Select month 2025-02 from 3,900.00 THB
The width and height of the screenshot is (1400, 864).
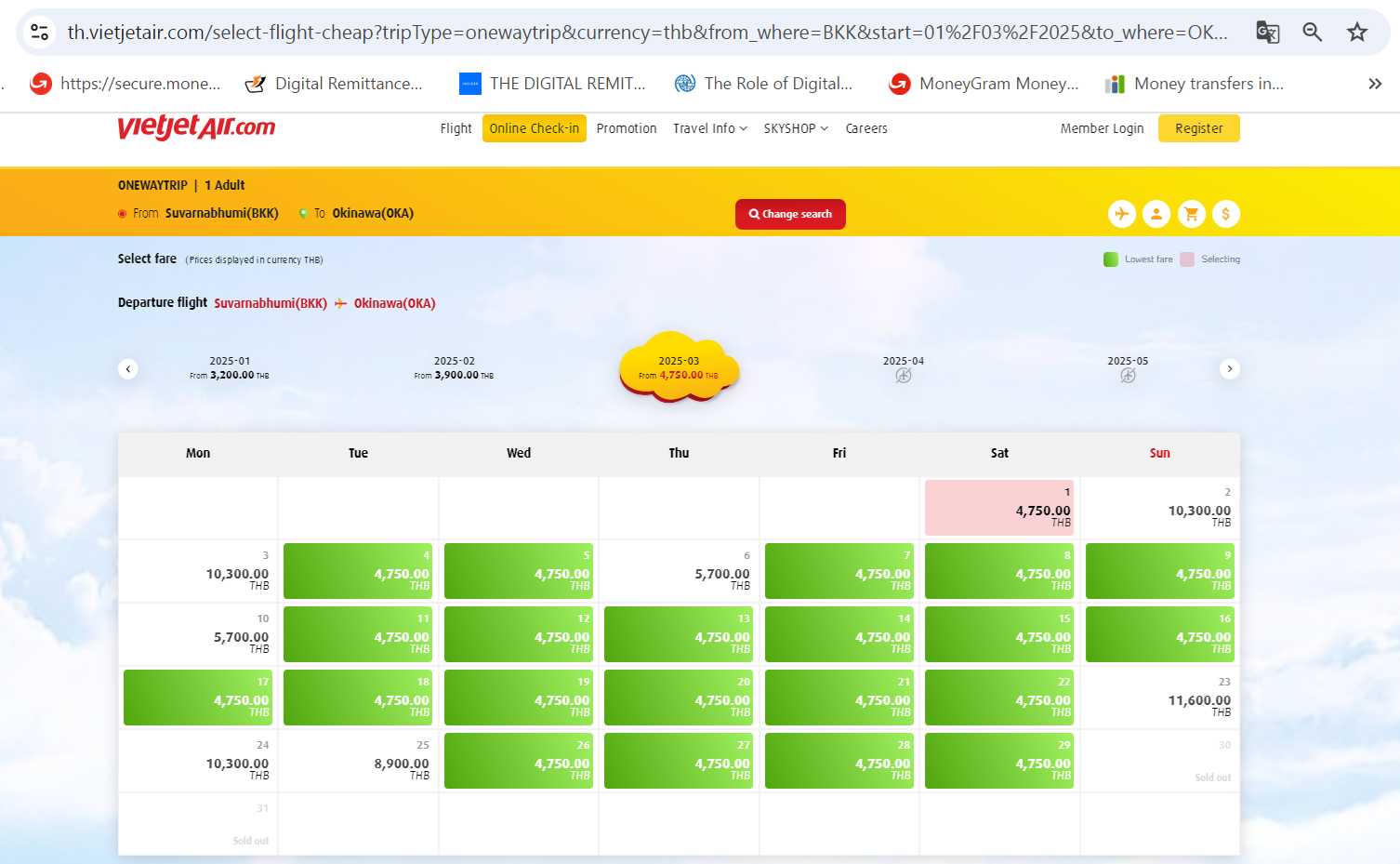tap(454, 368)
